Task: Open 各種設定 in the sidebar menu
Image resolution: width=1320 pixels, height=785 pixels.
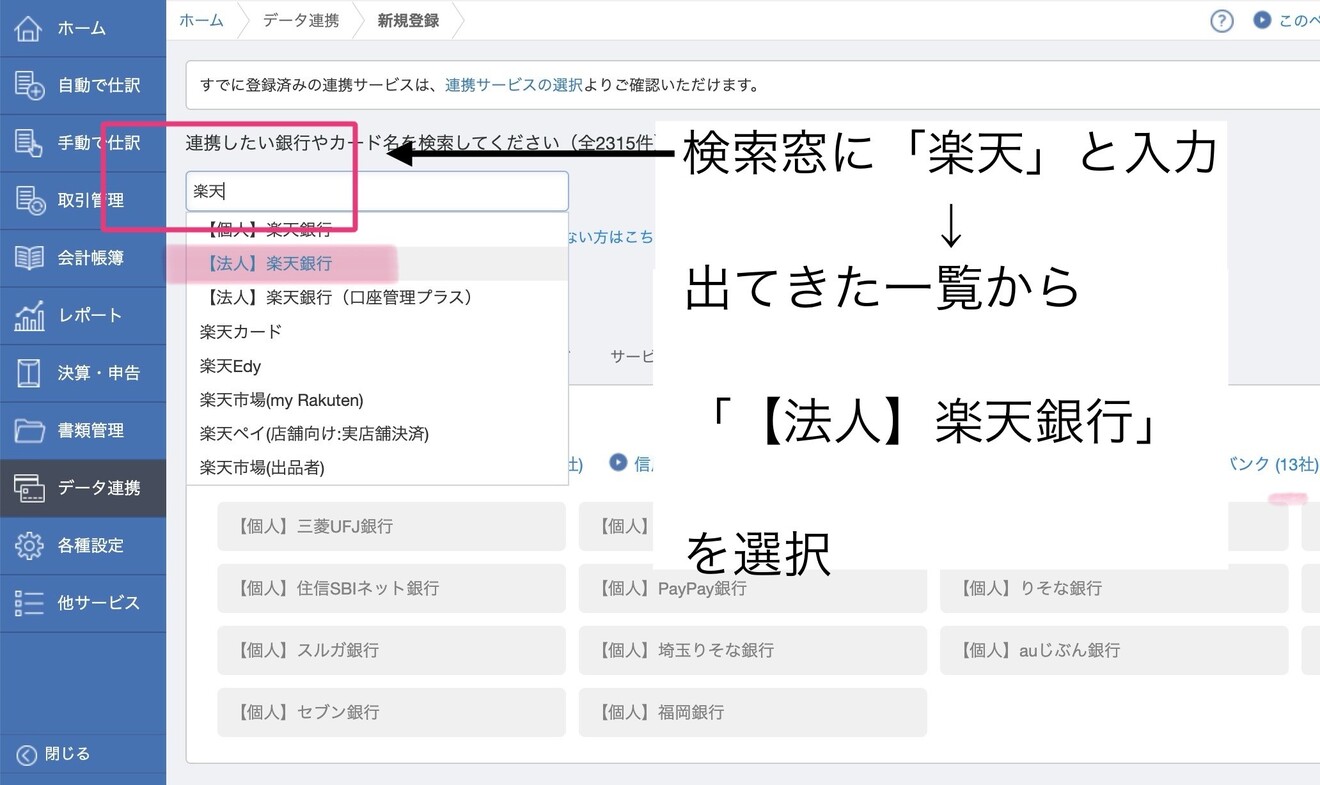Action: [83, 546]
